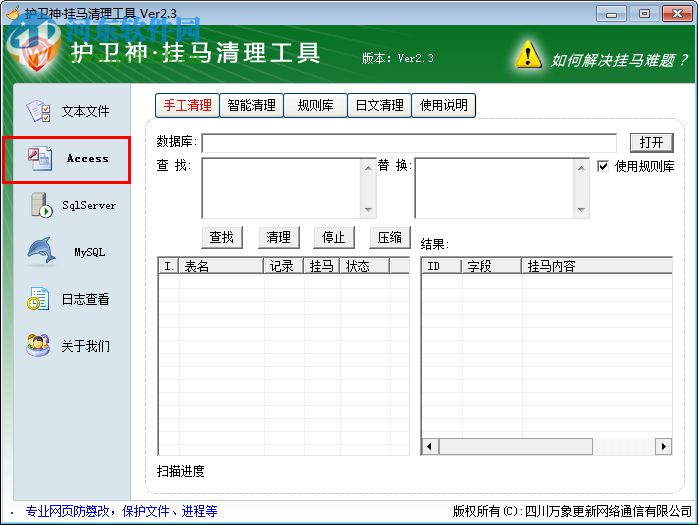Click the 清理 button
Viewport: 698px width, 525px height.
coord(279,237)
